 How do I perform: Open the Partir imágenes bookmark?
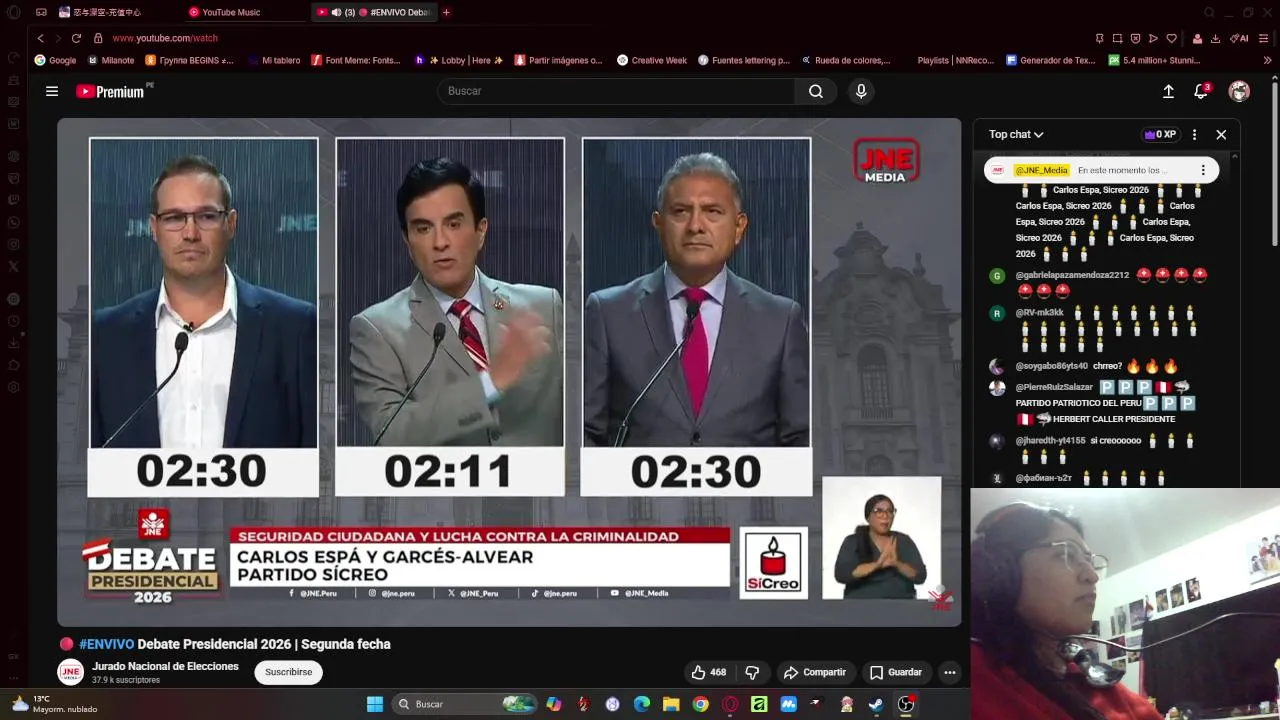[558, 60]
